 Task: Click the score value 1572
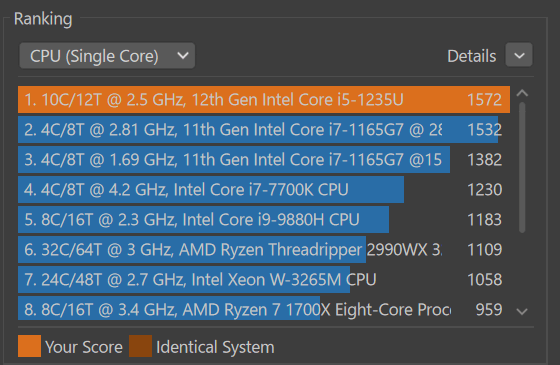pos(485,100)
